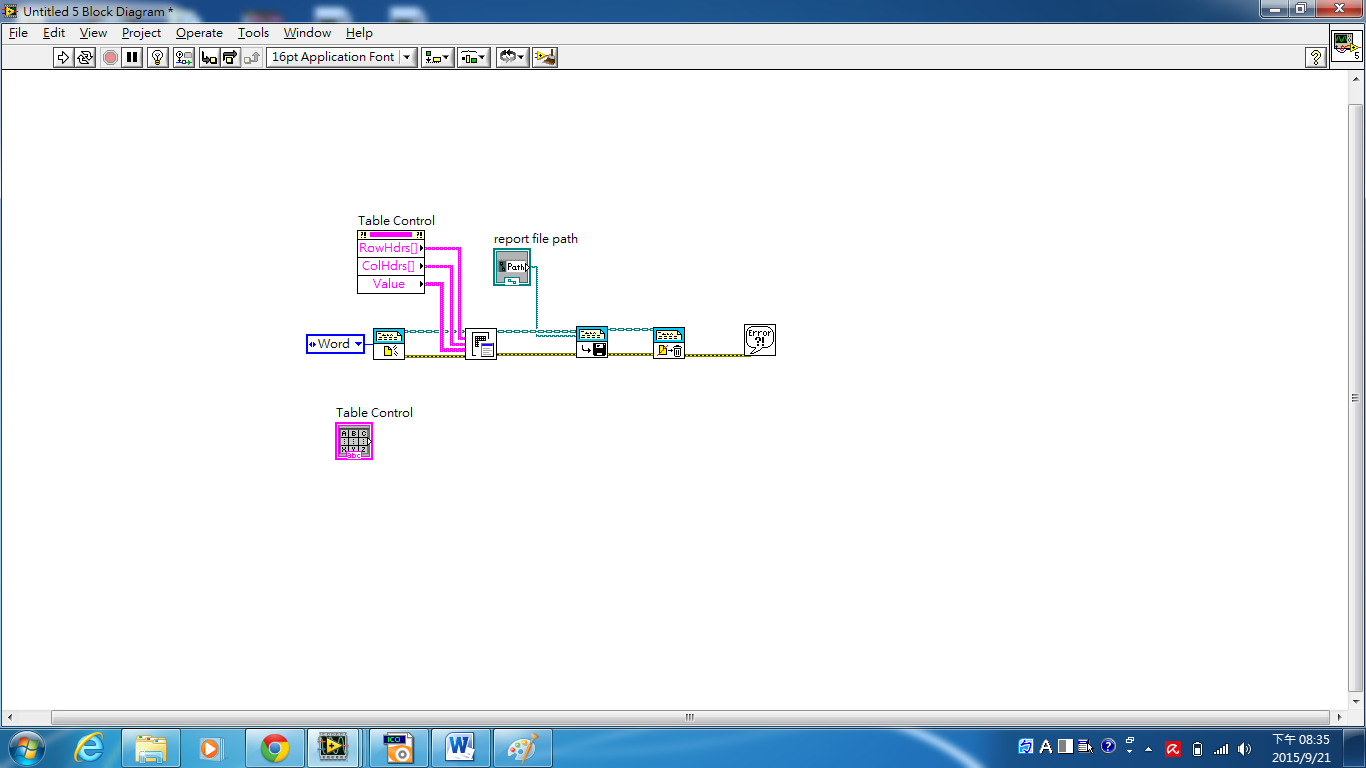Open the Help menu

tap(359, 33)
